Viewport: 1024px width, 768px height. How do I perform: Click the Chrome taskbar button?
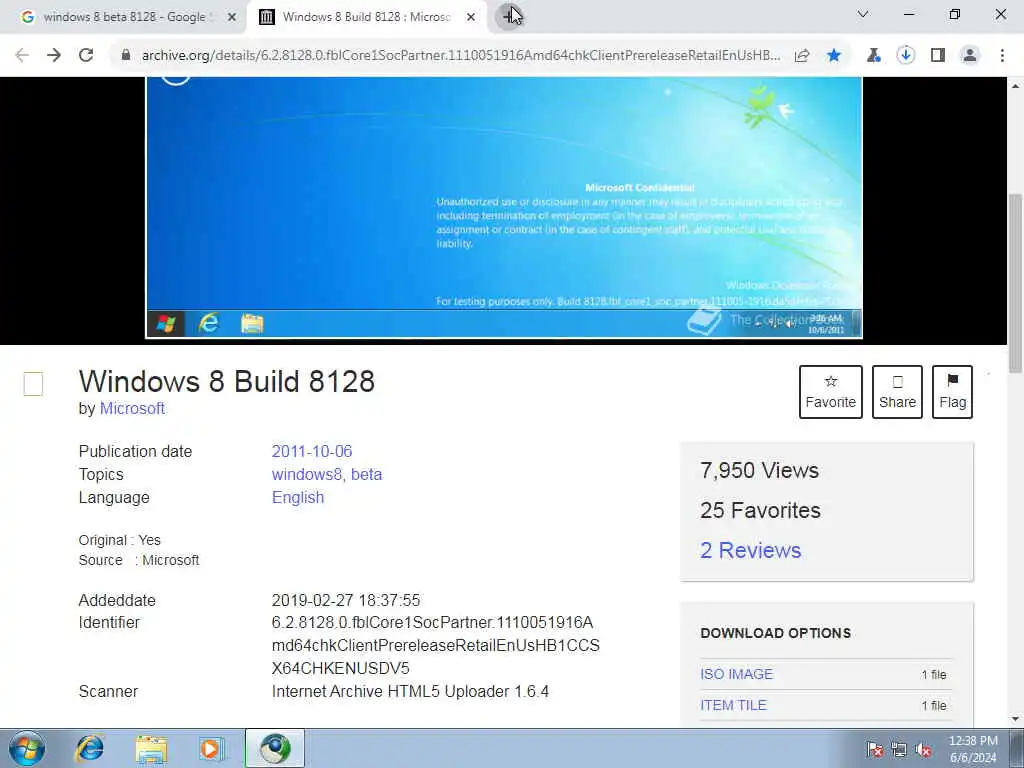pos(275,748)
